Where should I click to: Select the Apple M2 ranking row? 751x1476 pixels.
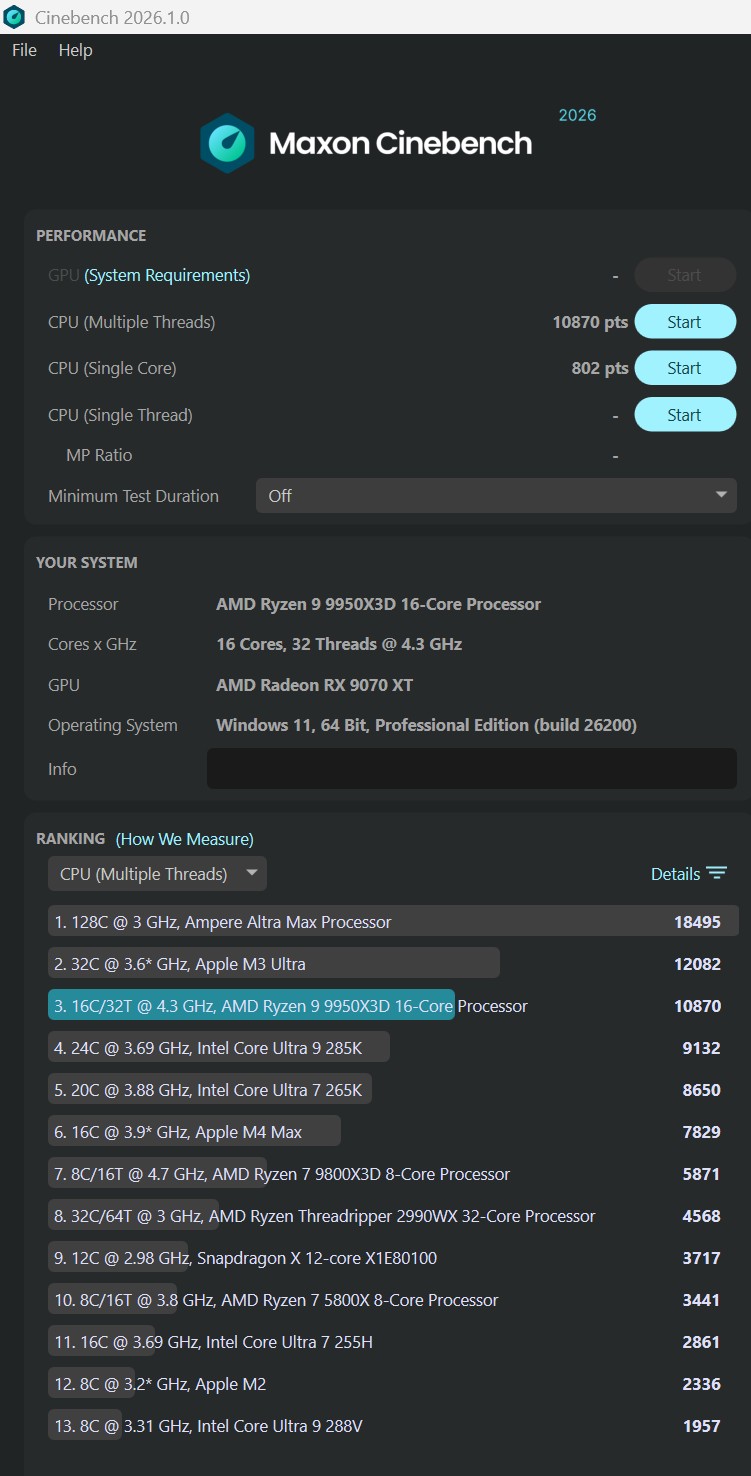tap(393, 1384)
